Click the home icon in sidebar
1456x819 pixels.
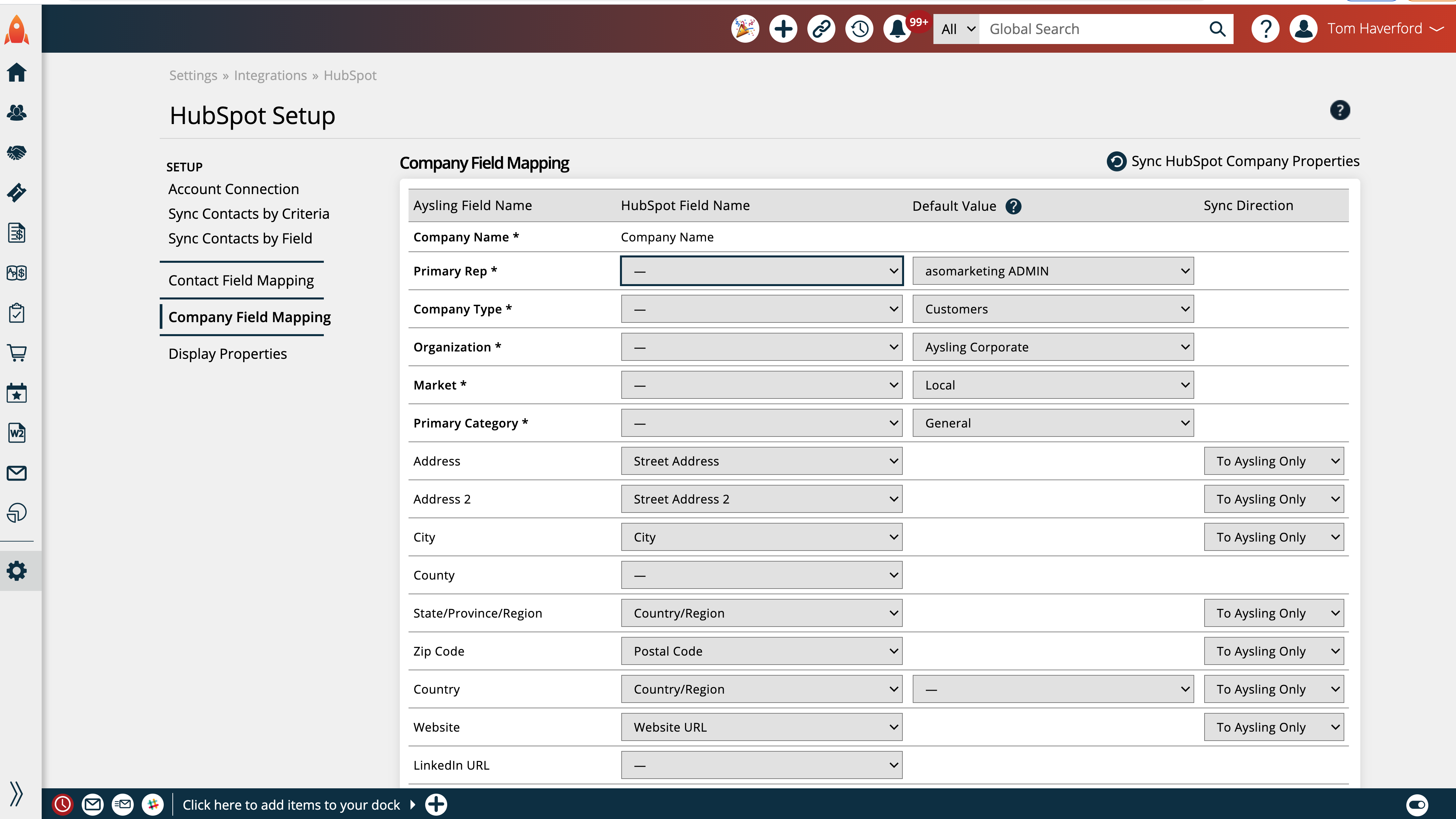coord(17,72)
